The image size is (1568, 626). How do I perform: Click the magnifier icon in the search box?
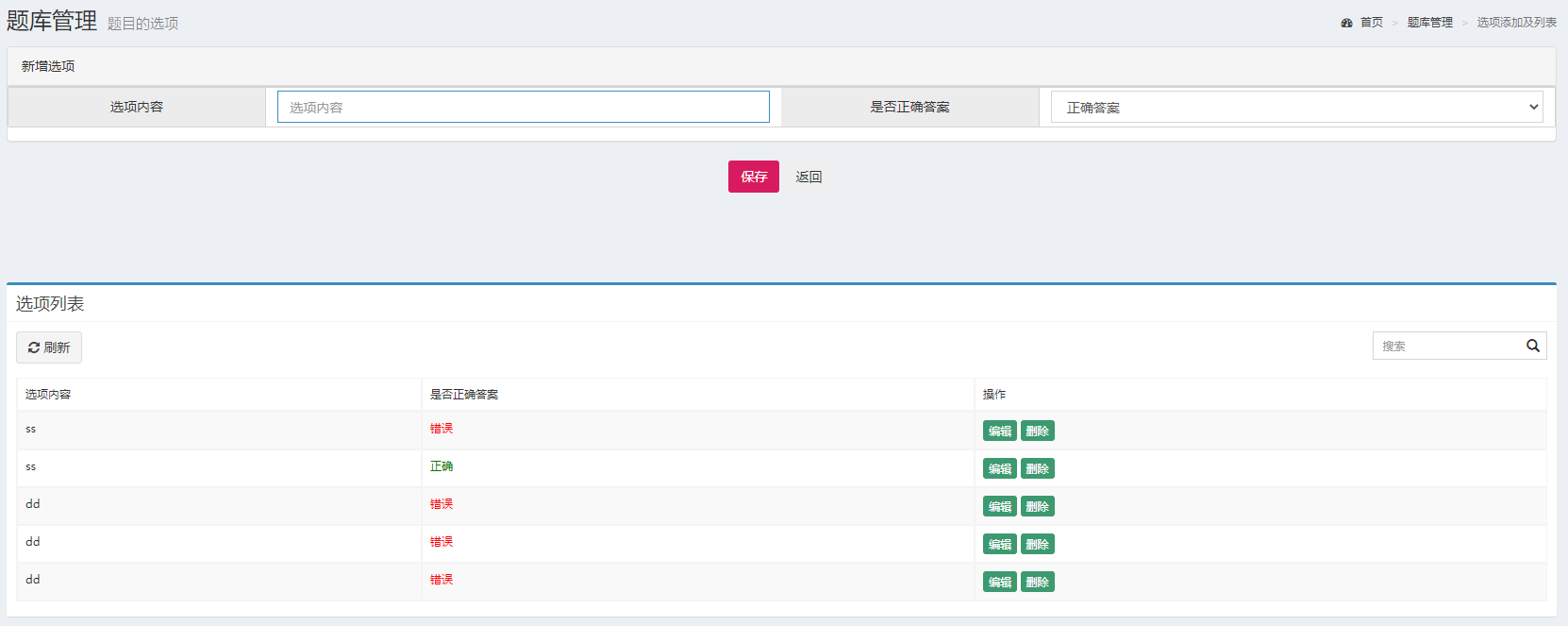point(1533,346)
